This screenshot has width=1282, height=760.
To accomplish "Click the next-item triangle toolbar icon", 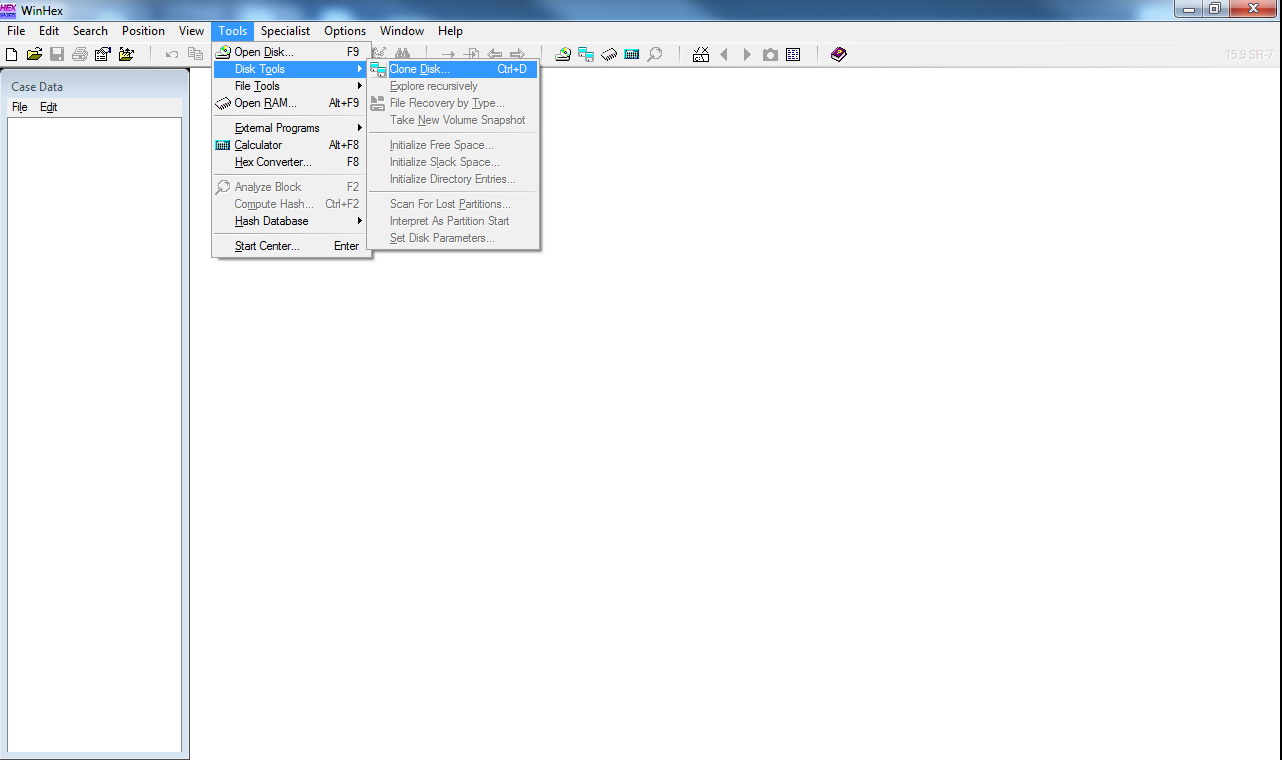I will point(747,54).
